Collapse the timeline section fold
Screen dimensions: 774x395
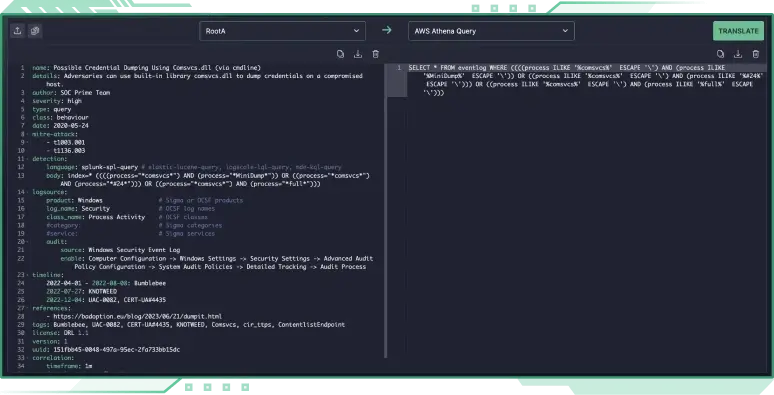click(28, 275)
